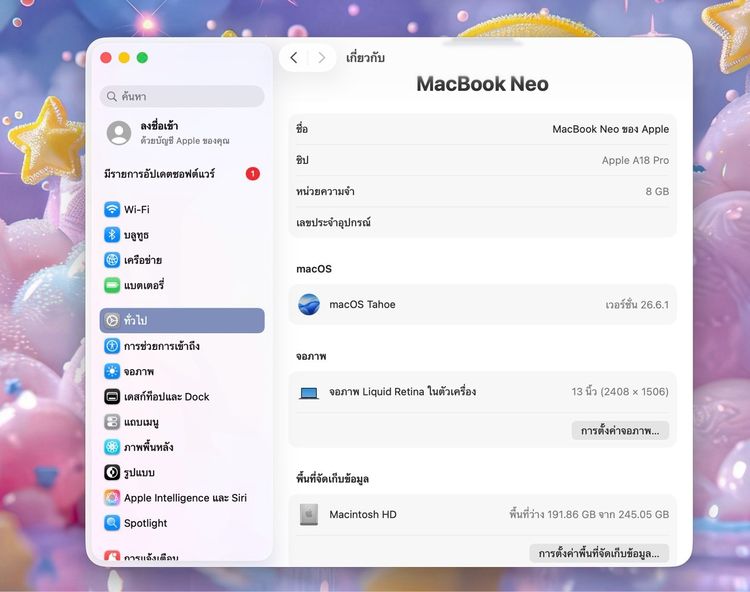Open Displays (จอภาพ) sun icon in sidebar

click(112, 371)
